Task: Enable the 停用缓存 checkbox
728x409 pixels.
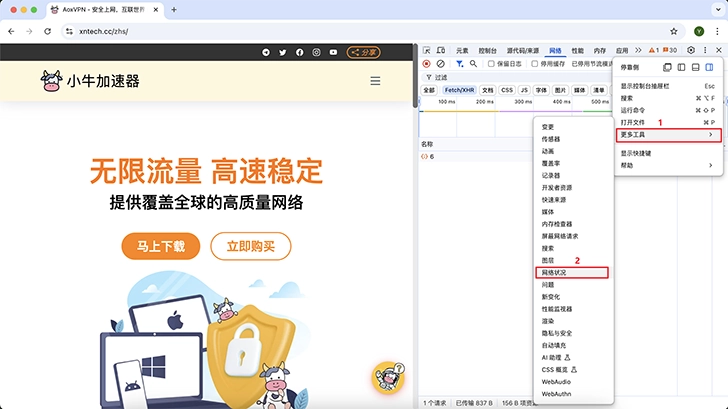Action: tap(534, 64)
